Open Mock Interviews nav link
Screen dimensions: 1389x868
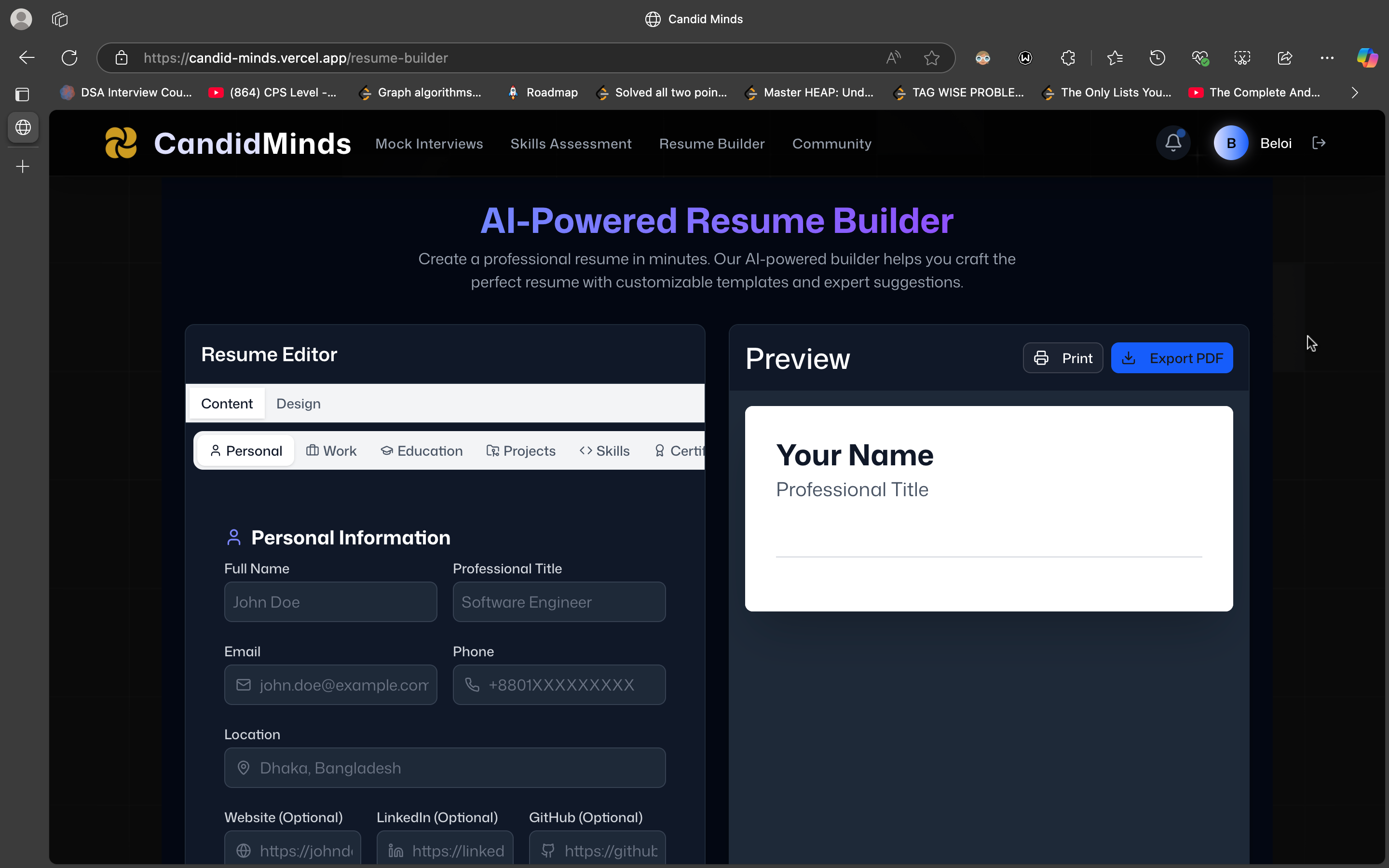click(x=429, y=144)
